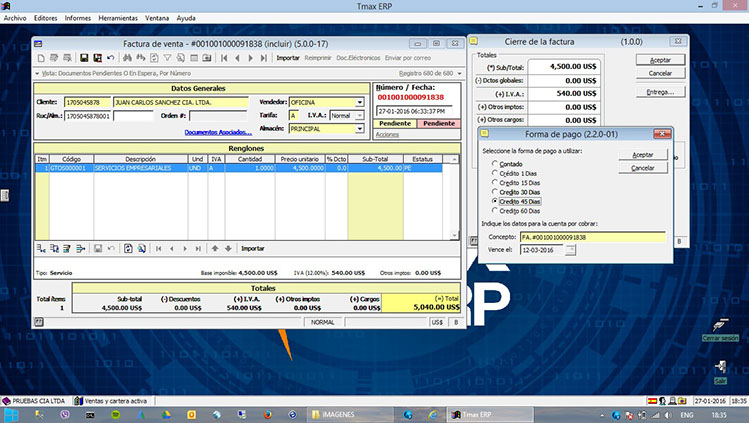The height and width of the screenshot is (423, 749).
Task: Click the undo icon in the invoice toolbar
Action: (x=111, y=58)
